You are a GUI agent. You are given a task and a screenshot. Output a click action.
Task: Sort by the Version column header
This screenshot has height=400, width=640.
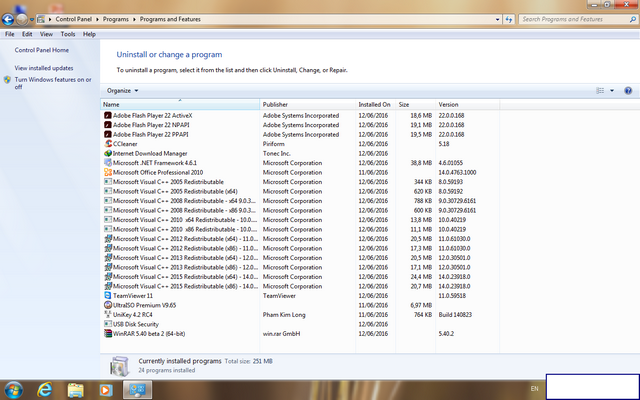pos(467,104)
